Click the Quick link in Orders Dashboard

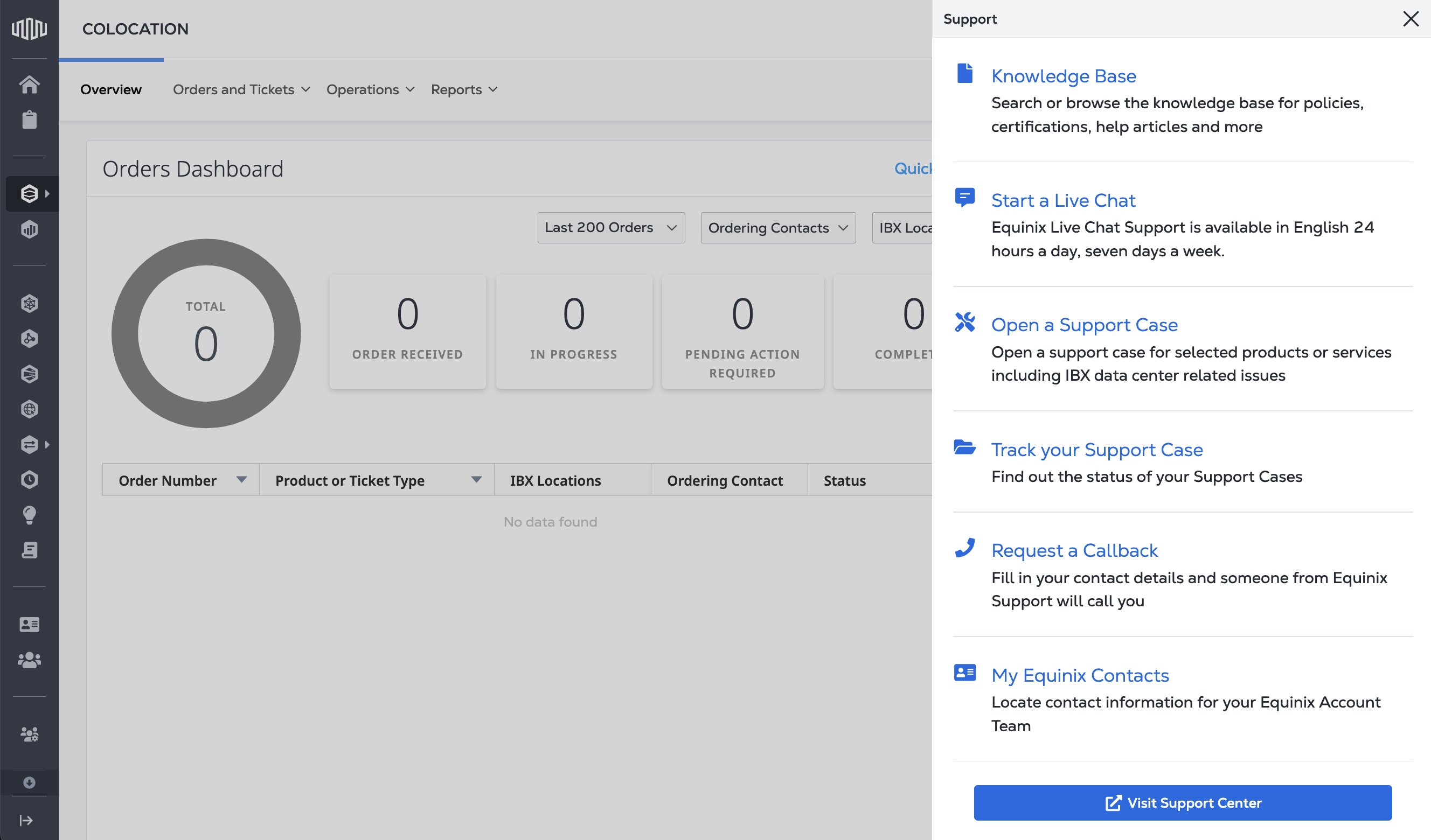tap(913, 169)
